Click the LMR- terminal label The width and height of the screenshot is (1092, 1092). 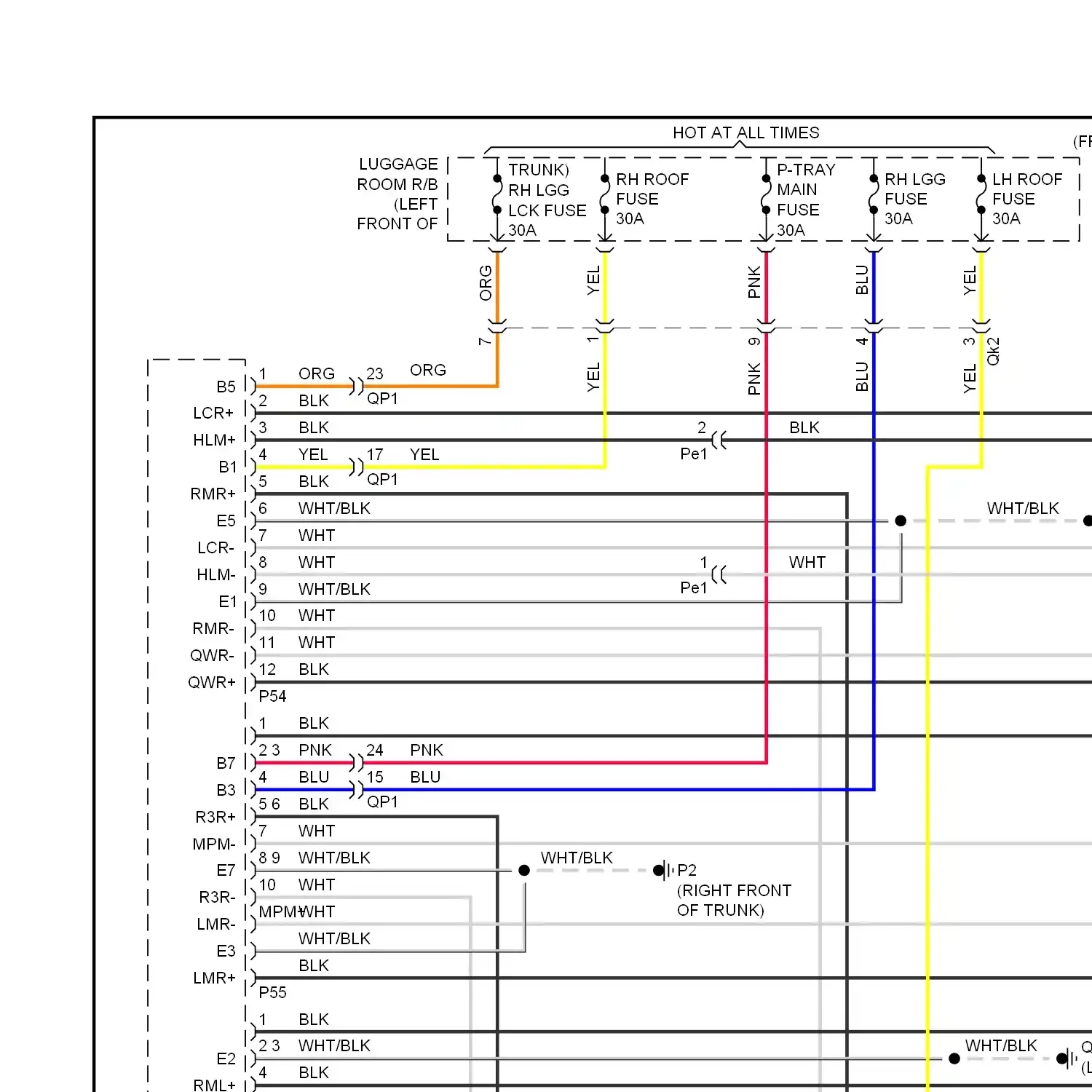(216, 925)
